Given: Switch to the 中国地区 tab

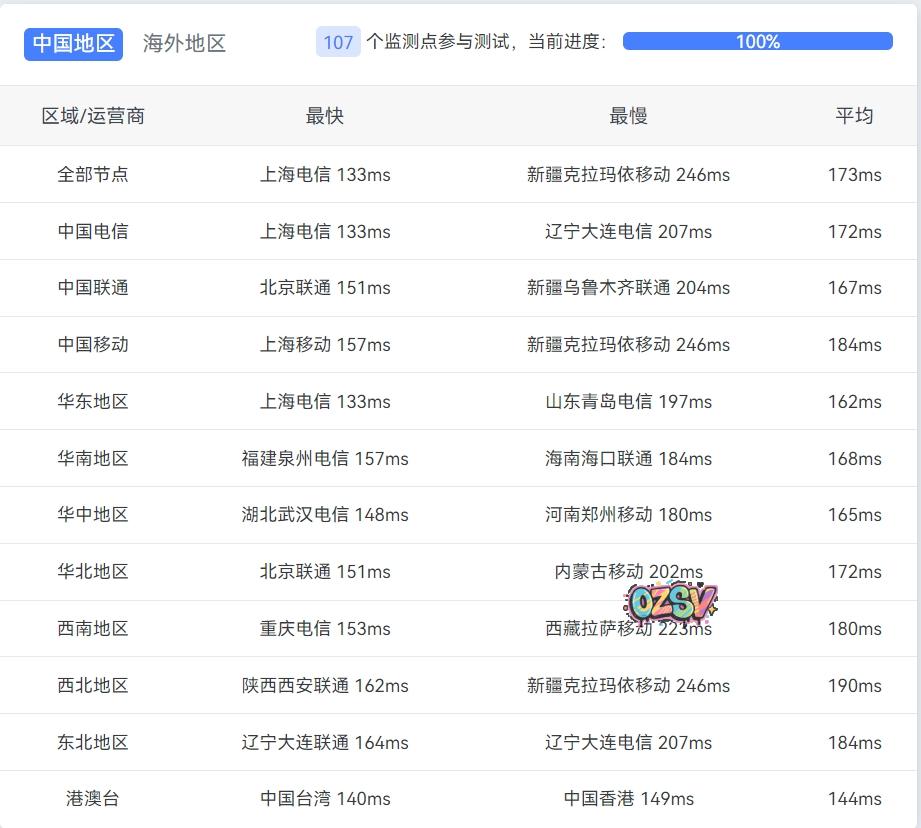Looking at the screenshot, I should [x=73, y=43].
